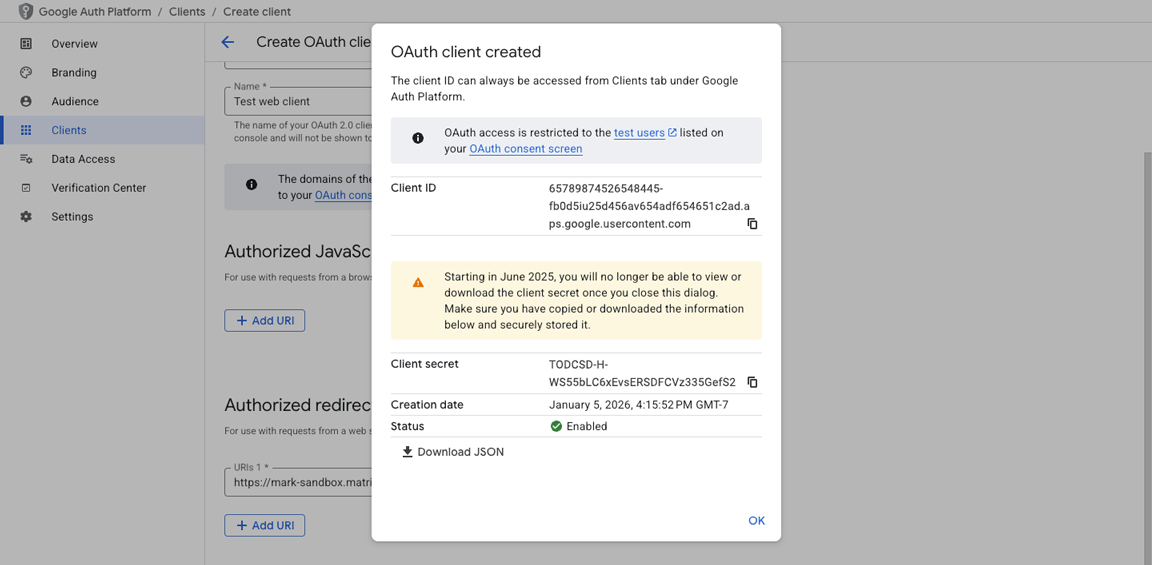Add URI under Authorized redirect URIs
Image resolution: width=1152 pixels, height=565 pixels.
pos(264,525)
